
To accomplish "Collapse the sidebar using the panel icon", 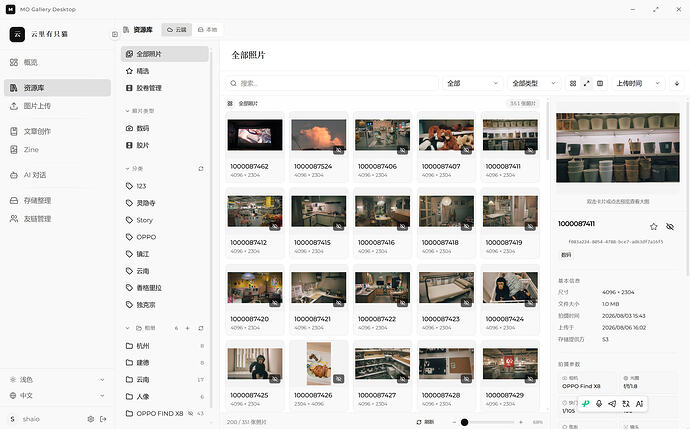I will click(115, 34).
